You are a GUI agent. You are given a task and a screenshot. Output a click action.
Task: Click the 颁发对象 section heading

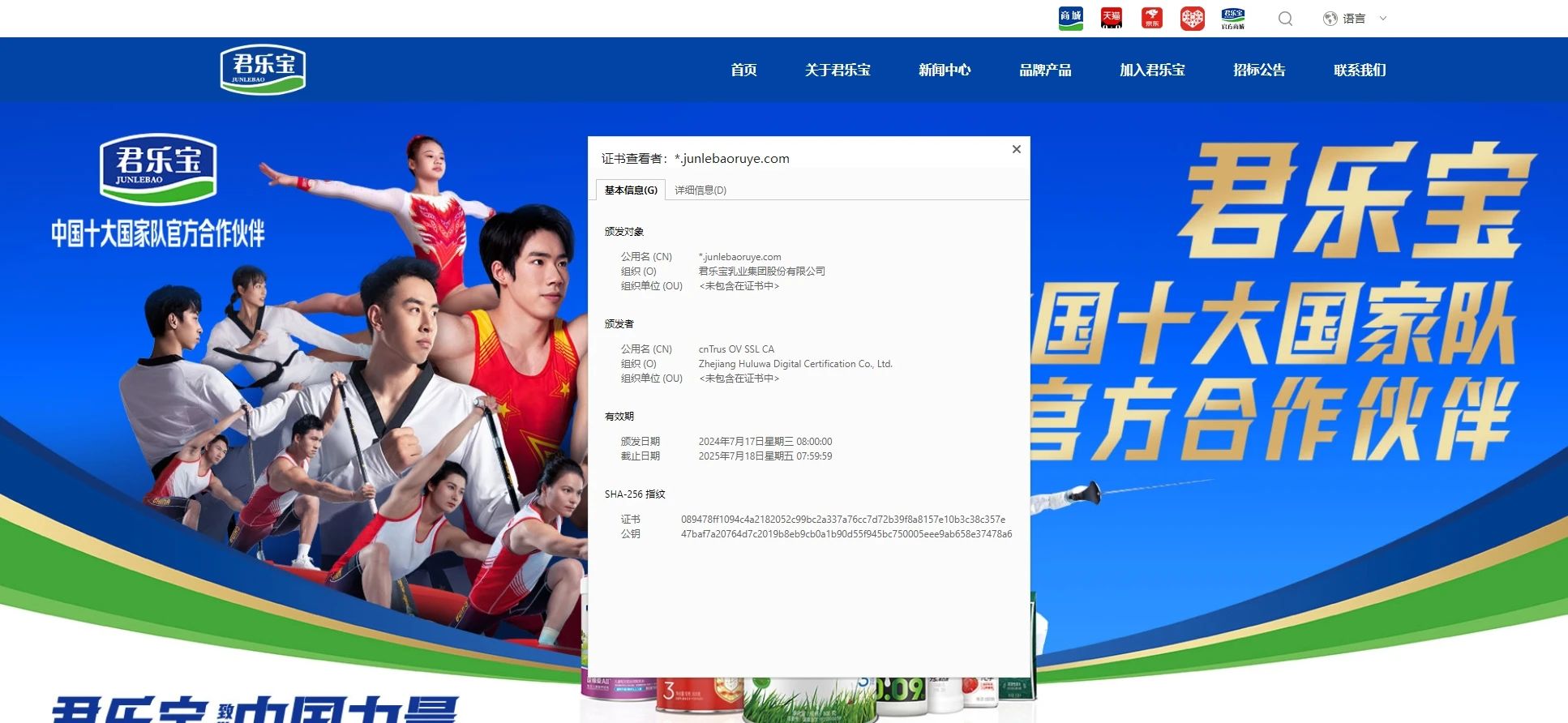624,232
